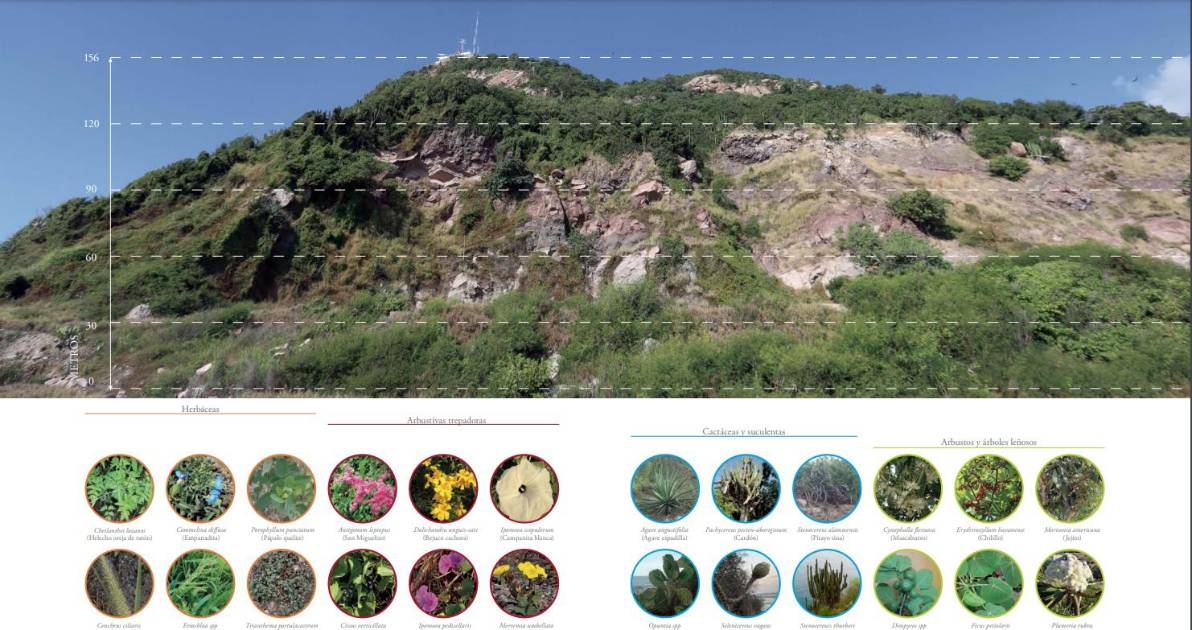This screenshot has height=630, width=1192.
Task: Click the Pachycereus Cardón cactus photo
Action: [x=746, y=489]
